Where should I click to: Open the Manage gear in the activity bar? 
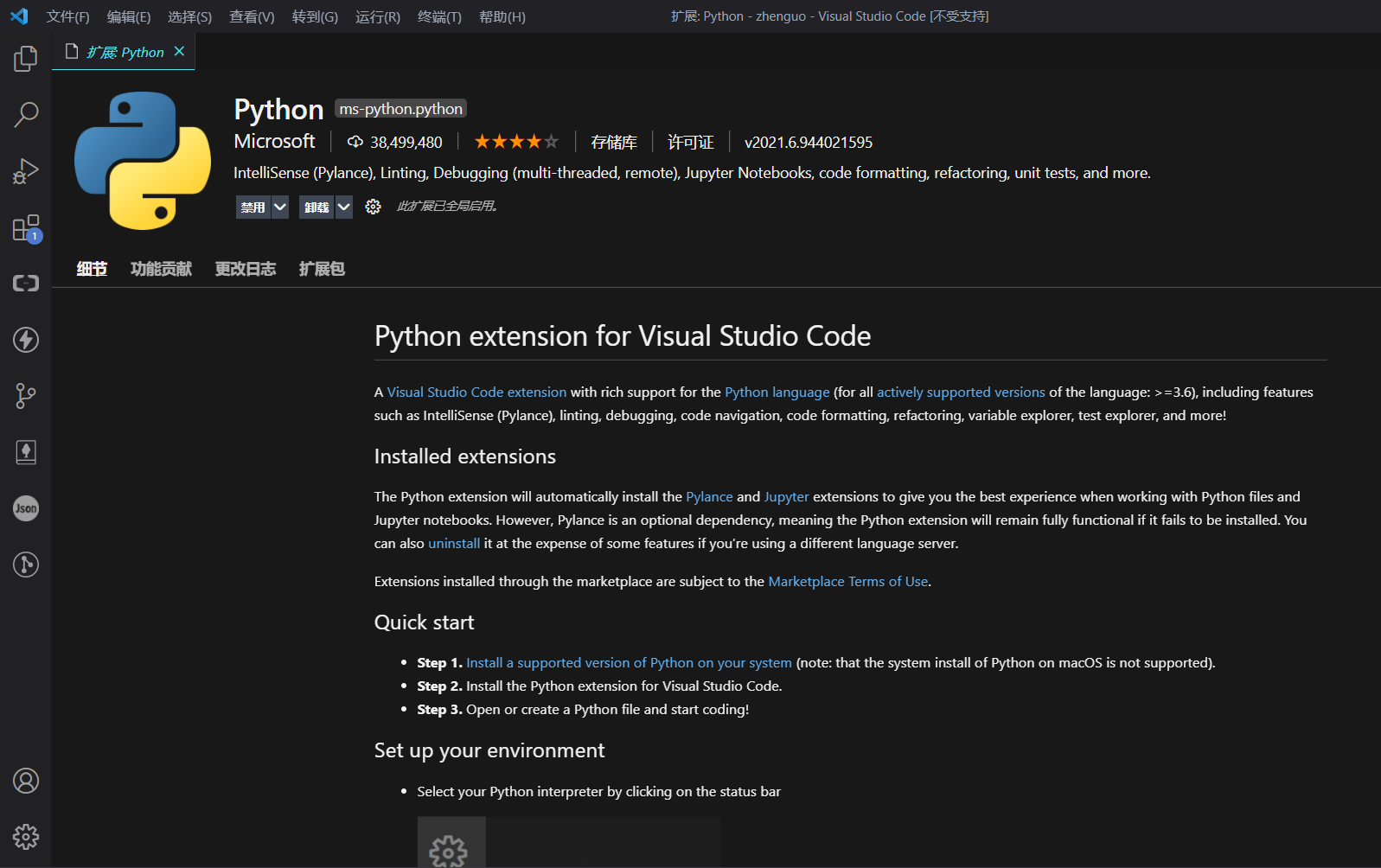pos(26,837)
